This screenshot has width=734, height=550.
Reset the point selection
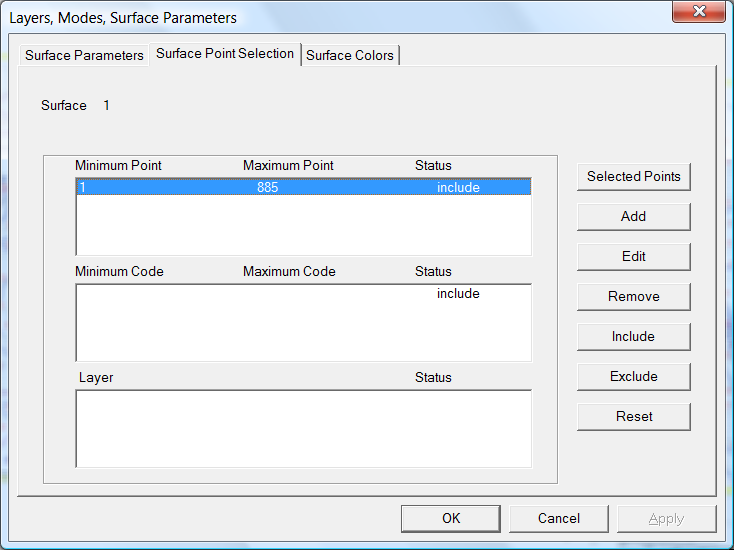pyautogui.click(x=633, y=416)
